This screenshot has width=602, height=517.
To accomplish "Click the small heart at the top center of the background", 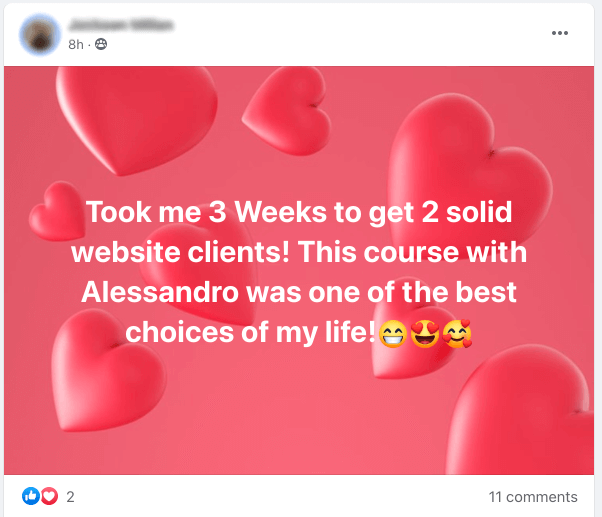I will [287, 111].
